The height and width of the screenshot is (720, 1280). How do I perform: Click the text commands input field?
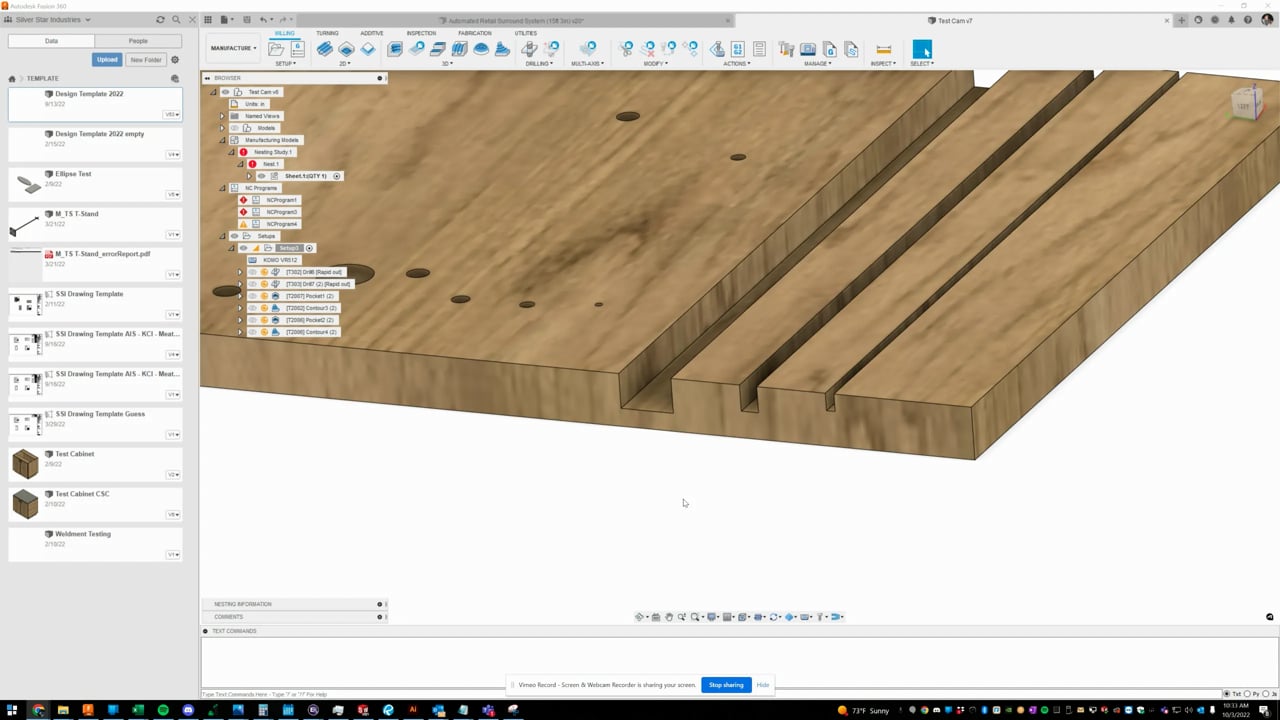click(x=710, y=694)
